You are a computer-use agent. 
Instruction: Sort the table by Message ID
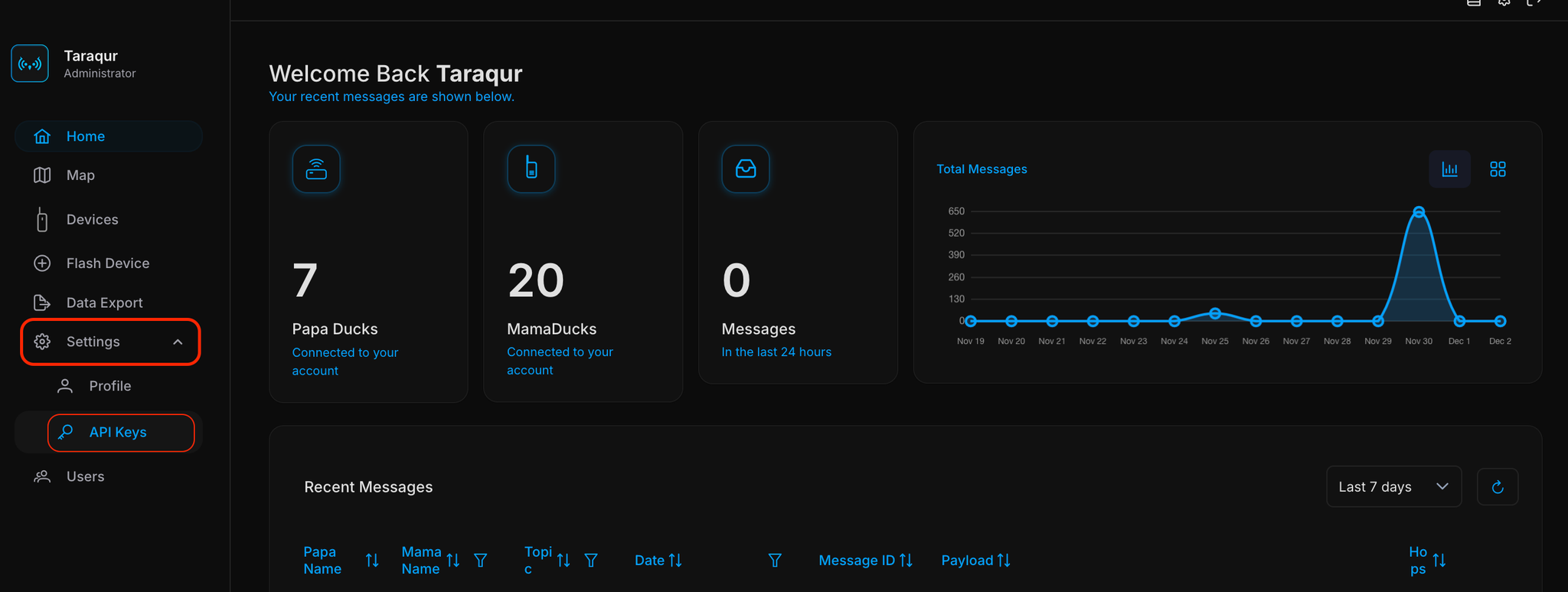(x=906, y=561)
